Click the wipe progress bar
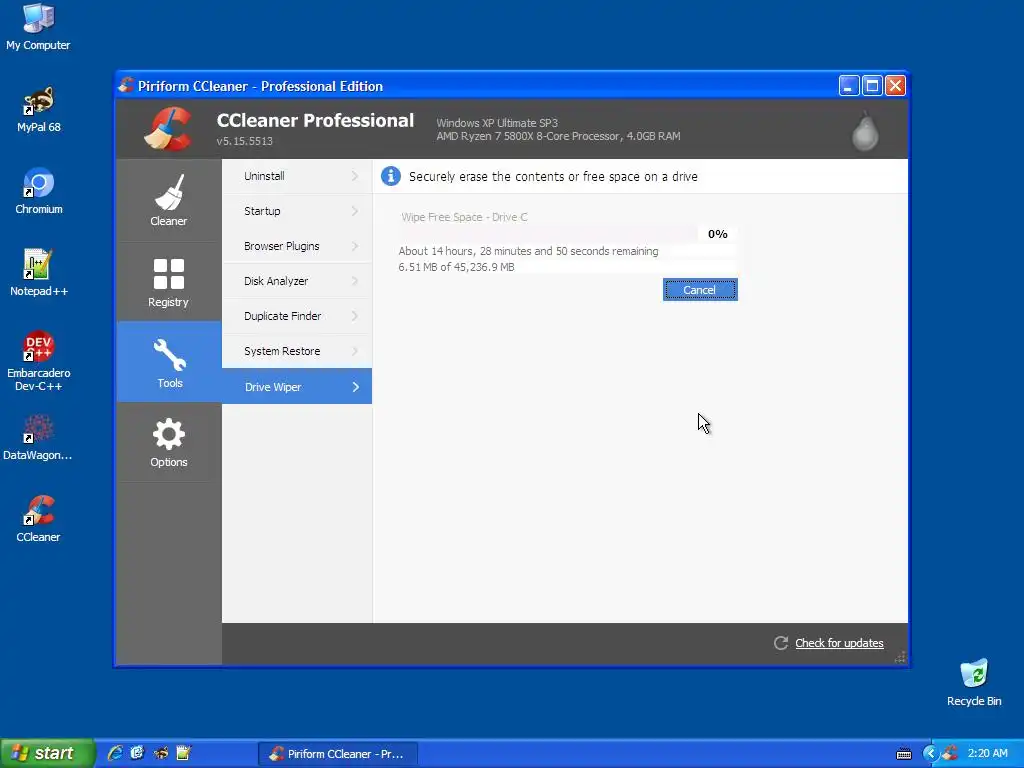The height and width of the screenshot is (768, 1024). pos(547,234)
